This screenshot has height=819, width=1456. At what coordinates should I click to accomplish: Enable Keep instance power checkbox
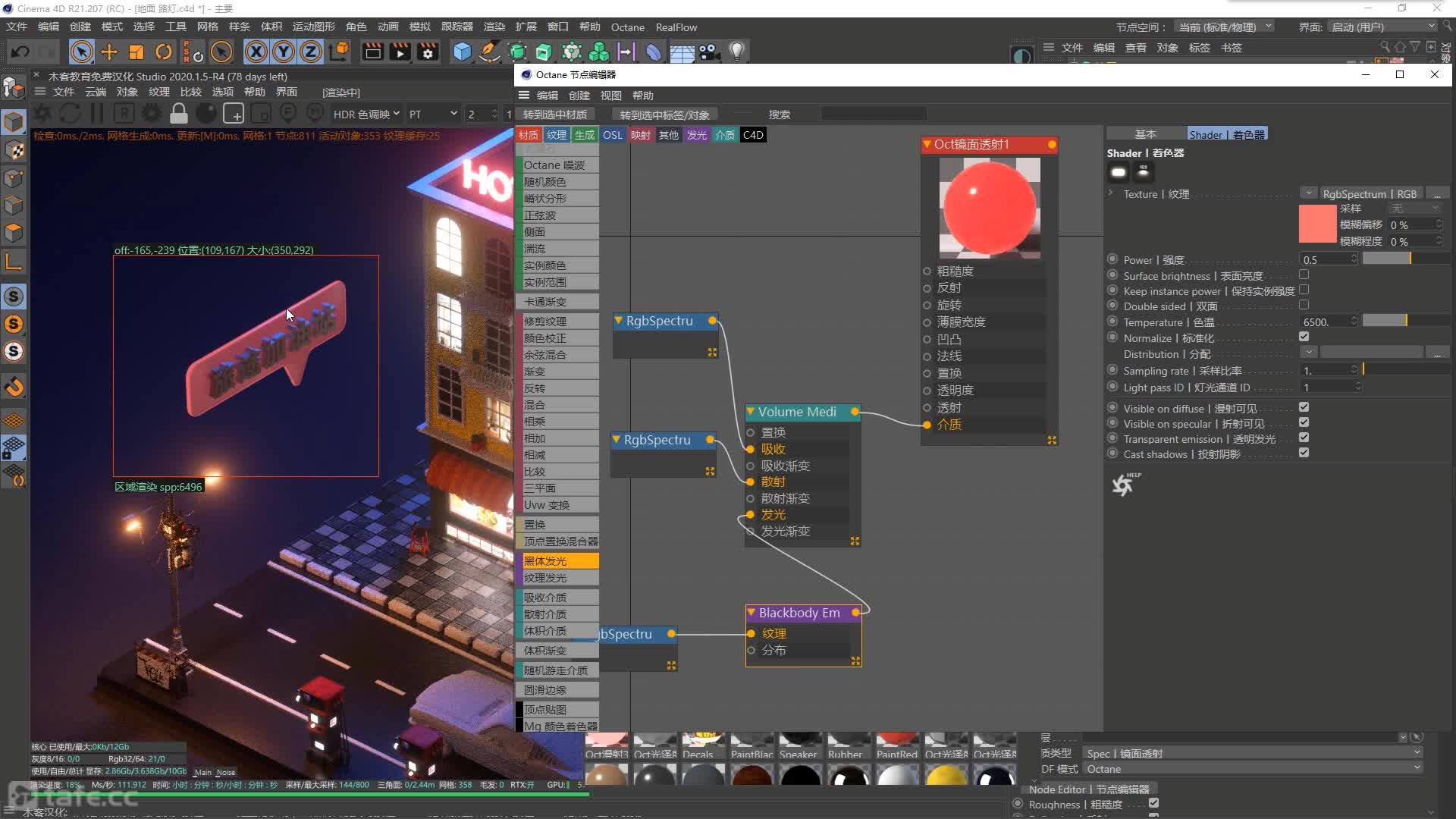click(x=1304, y=290)
